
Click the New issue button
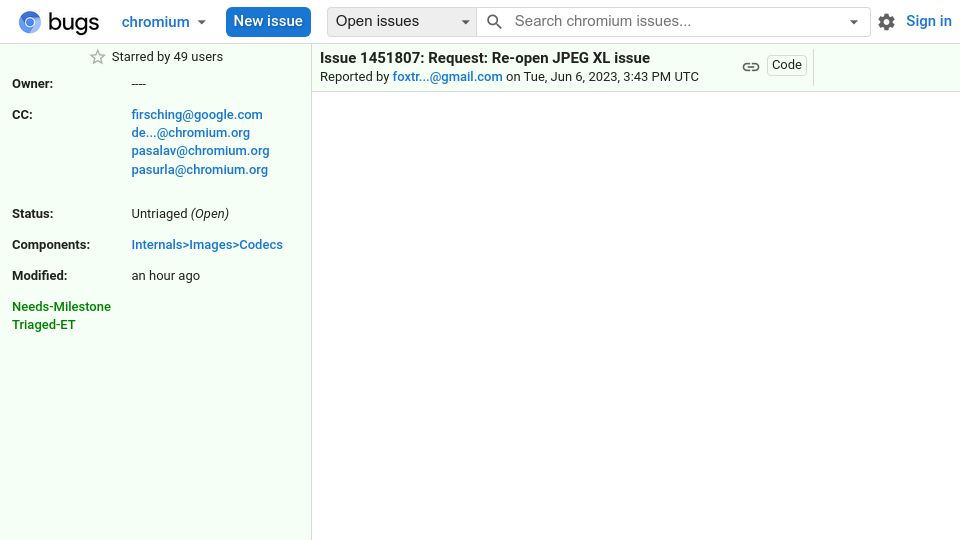[x=268, y=22]
